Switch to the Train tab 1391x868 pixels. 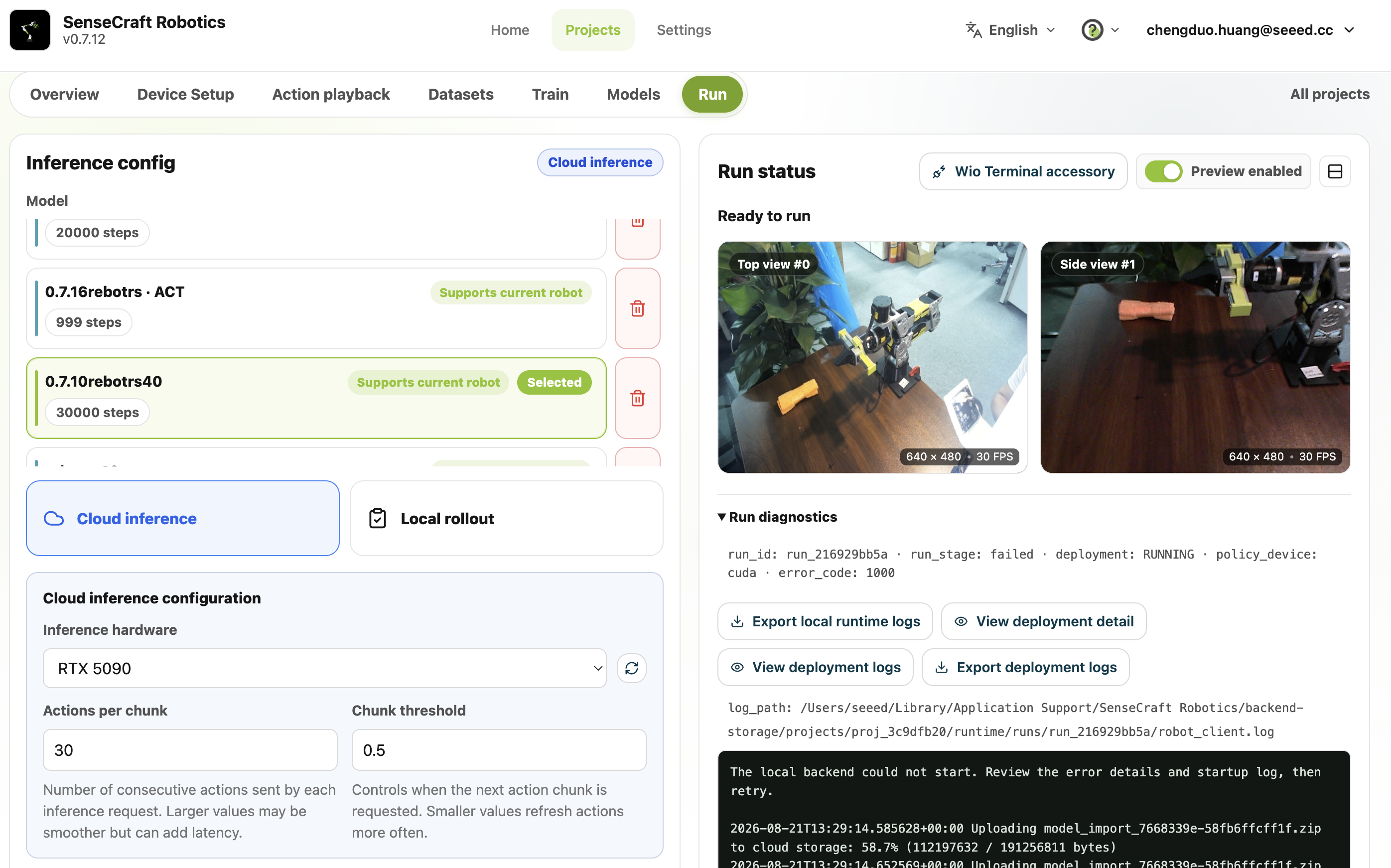pyautogui.click(x=550, y=94)
